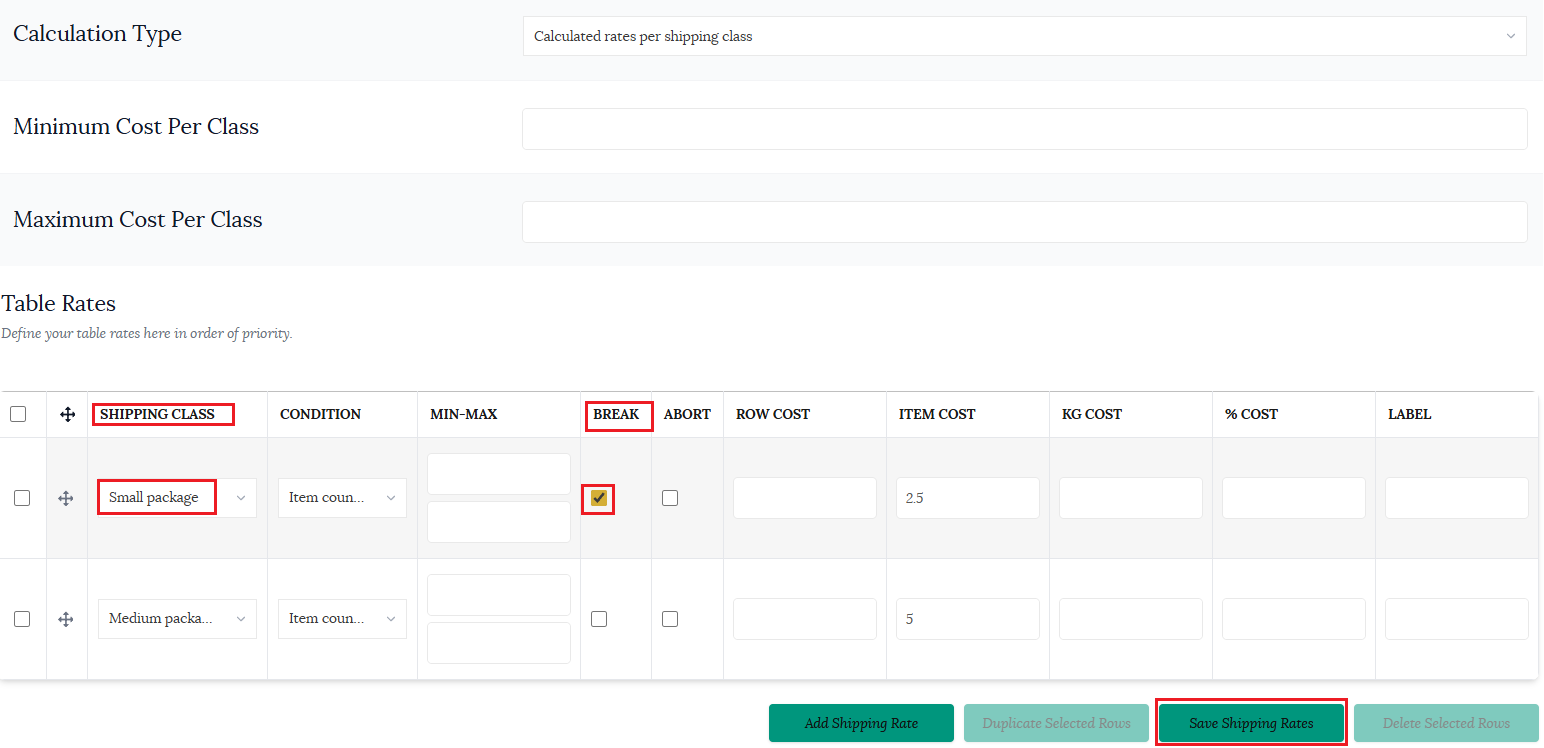Click the SHIPPING CLASS column header

[157, 414]
